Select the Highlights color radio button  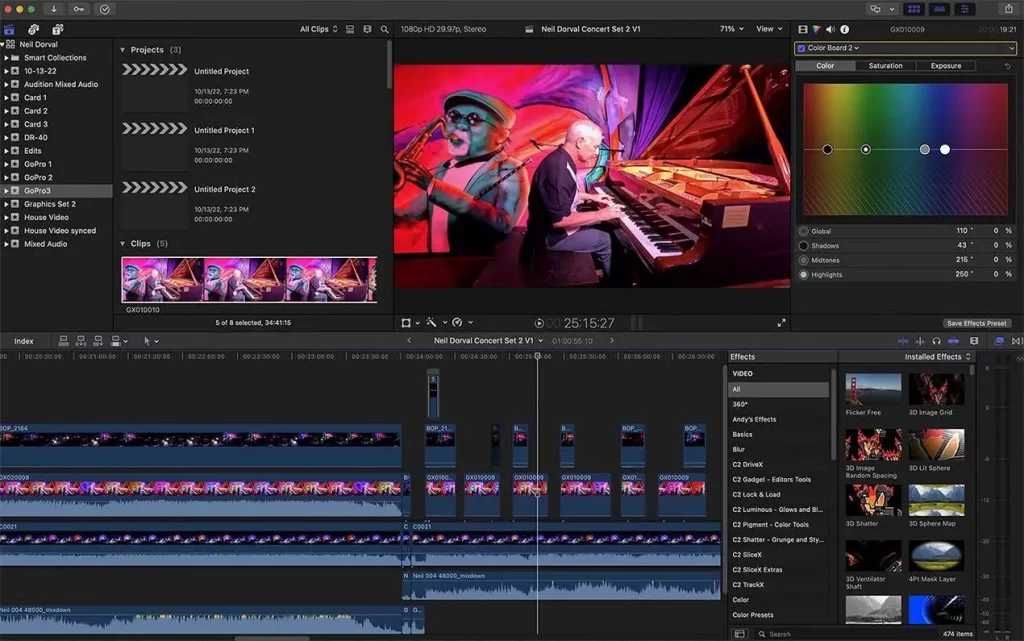(804, 275)
